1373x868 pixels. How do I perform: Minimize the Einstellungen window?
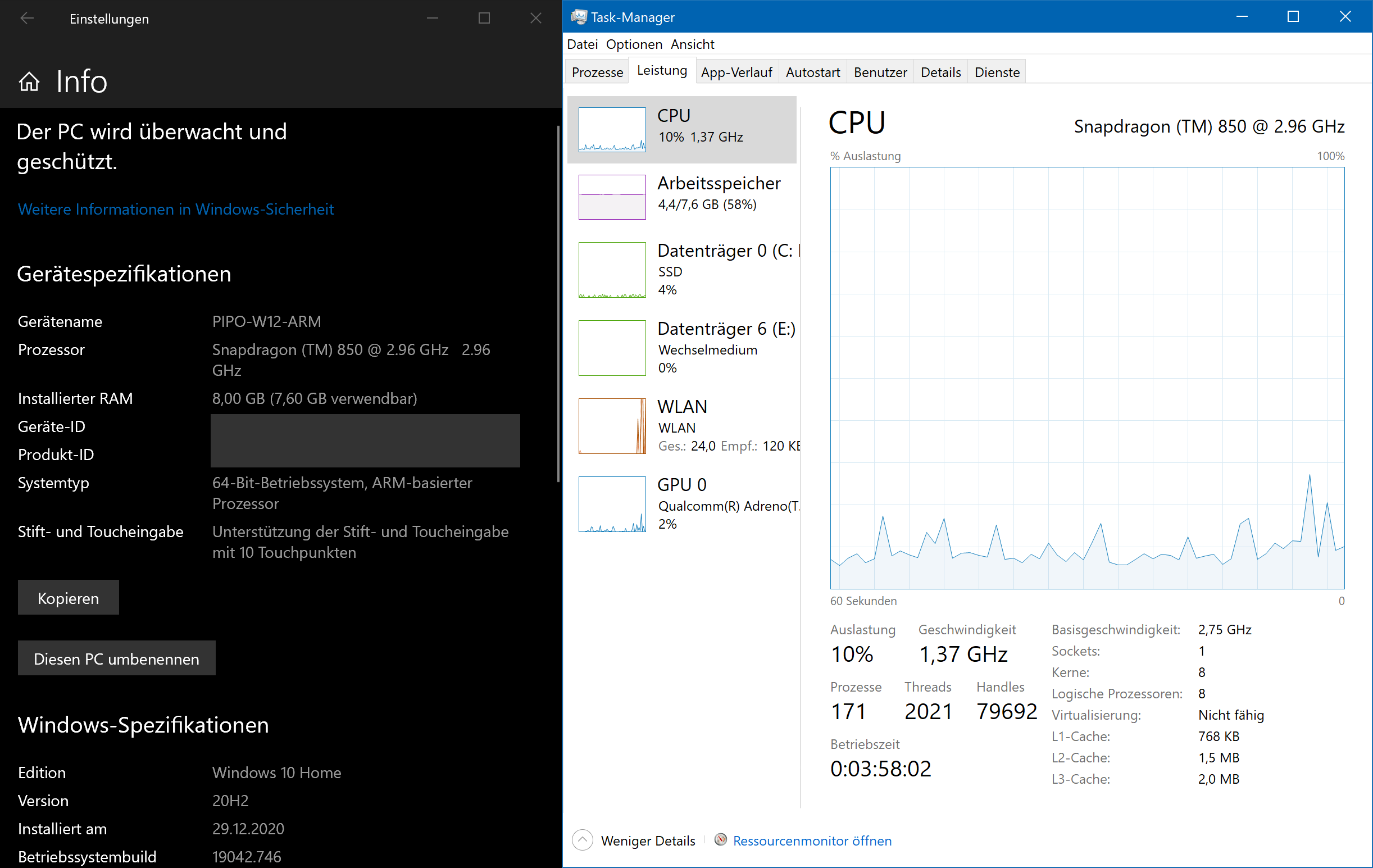coord(432,18)
